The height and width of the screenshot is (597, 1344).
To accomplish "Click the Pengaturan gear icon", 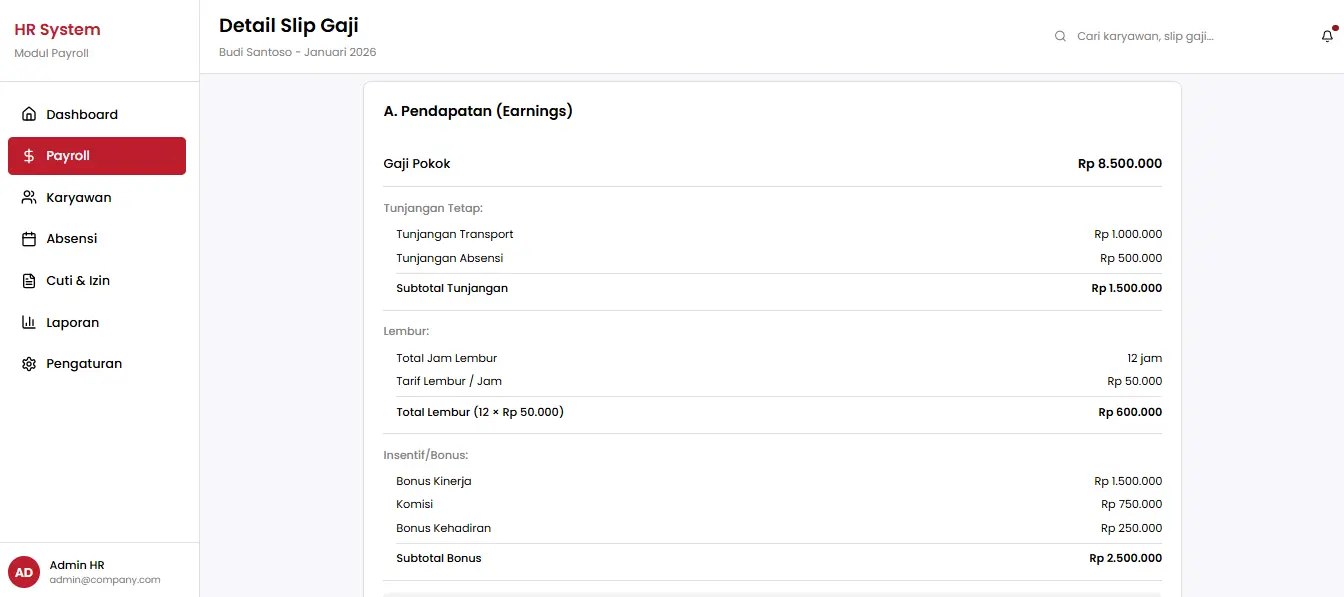I will pyautogui.click(x=29, y=364).
